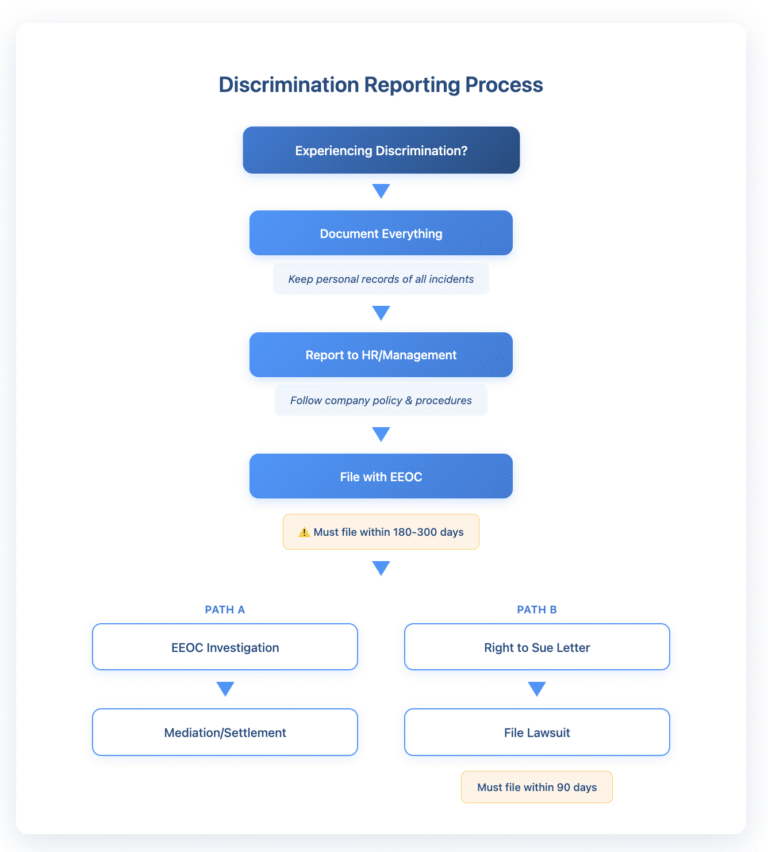This screenshot has height=852, width=768.
Task: Click the arrow below the 180-300 days notice
Action: click(381, 568)
